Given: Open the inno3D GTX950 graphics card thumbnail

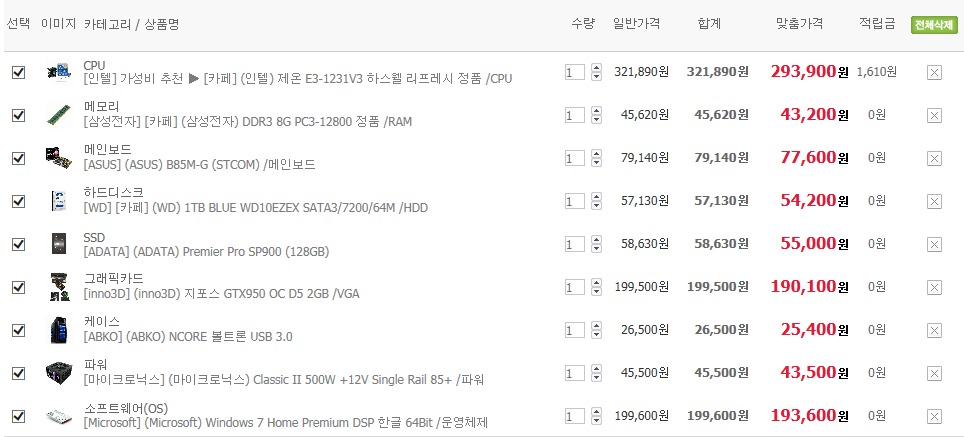Looking at the screenshot, I should click(x=59, y=287).
